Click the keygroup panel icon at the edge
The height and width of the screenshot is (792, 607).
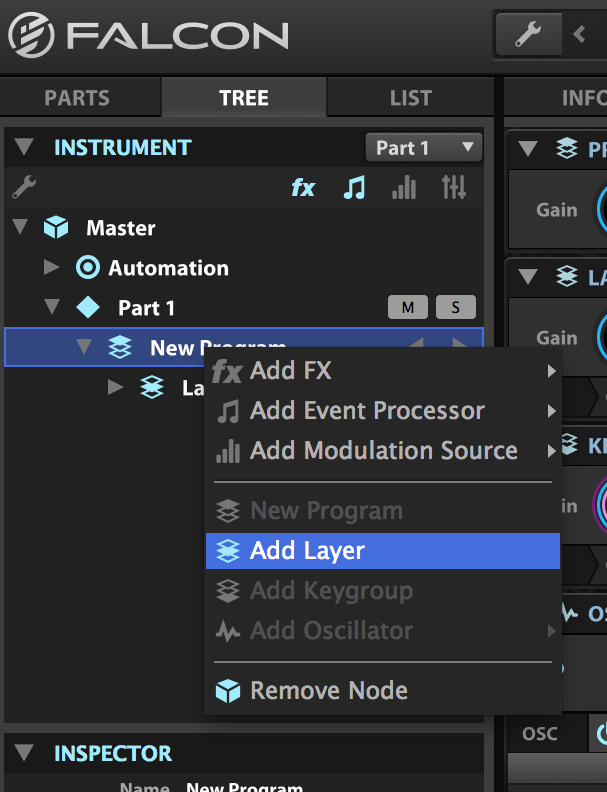(x=570, y=444)
